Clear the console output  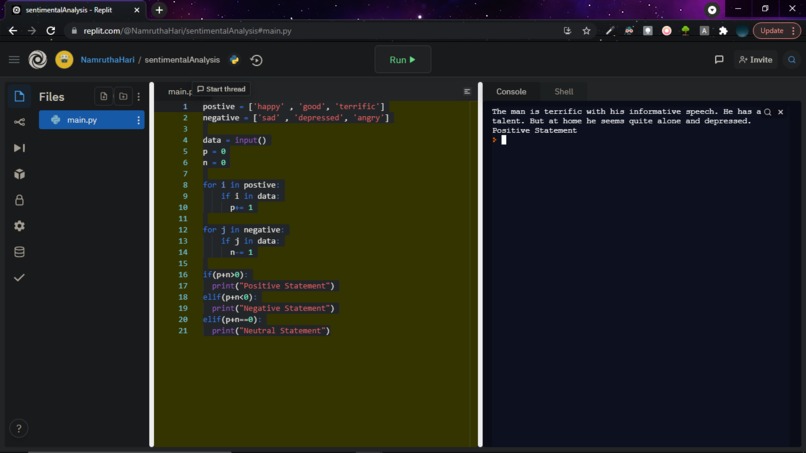pos(780,112)
